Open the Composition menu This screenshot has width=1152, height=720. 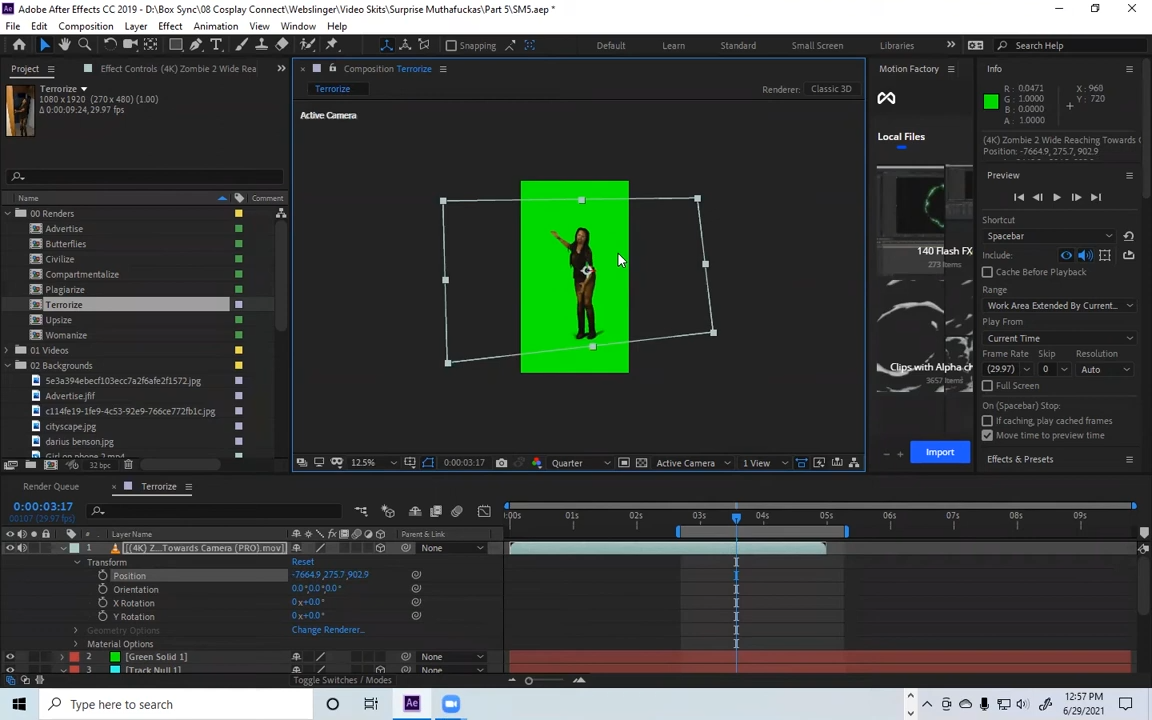[x=85, y=26]
